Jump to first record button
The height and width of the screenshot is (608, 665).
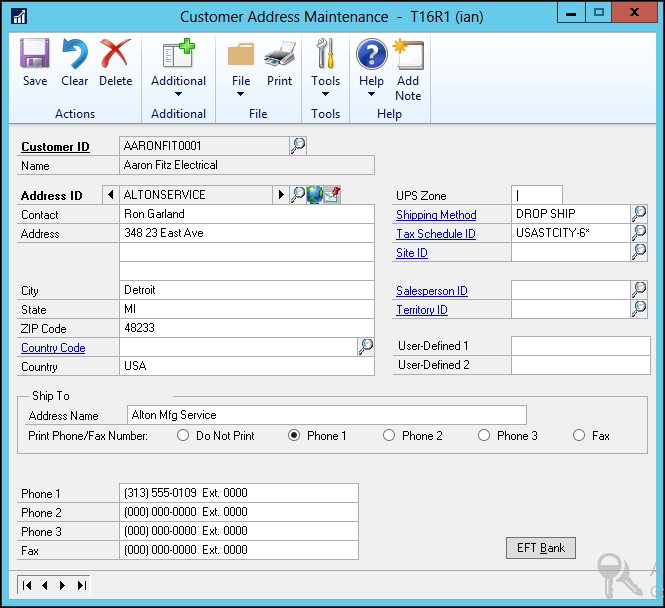[x=27, y=586]
